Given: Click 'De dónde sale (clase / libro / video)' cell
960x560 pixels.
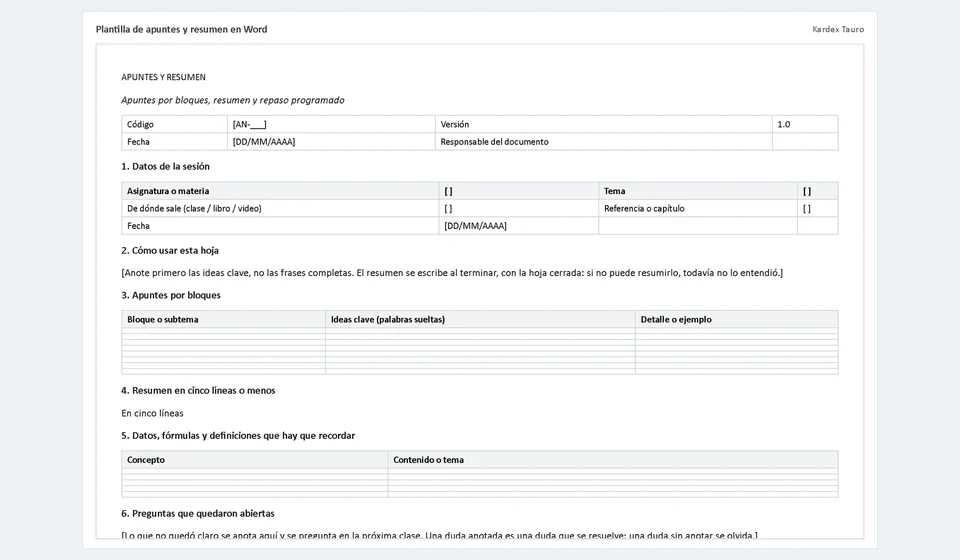Looking at the screenshot, I should pyautogui.click(x=280, y=208).
